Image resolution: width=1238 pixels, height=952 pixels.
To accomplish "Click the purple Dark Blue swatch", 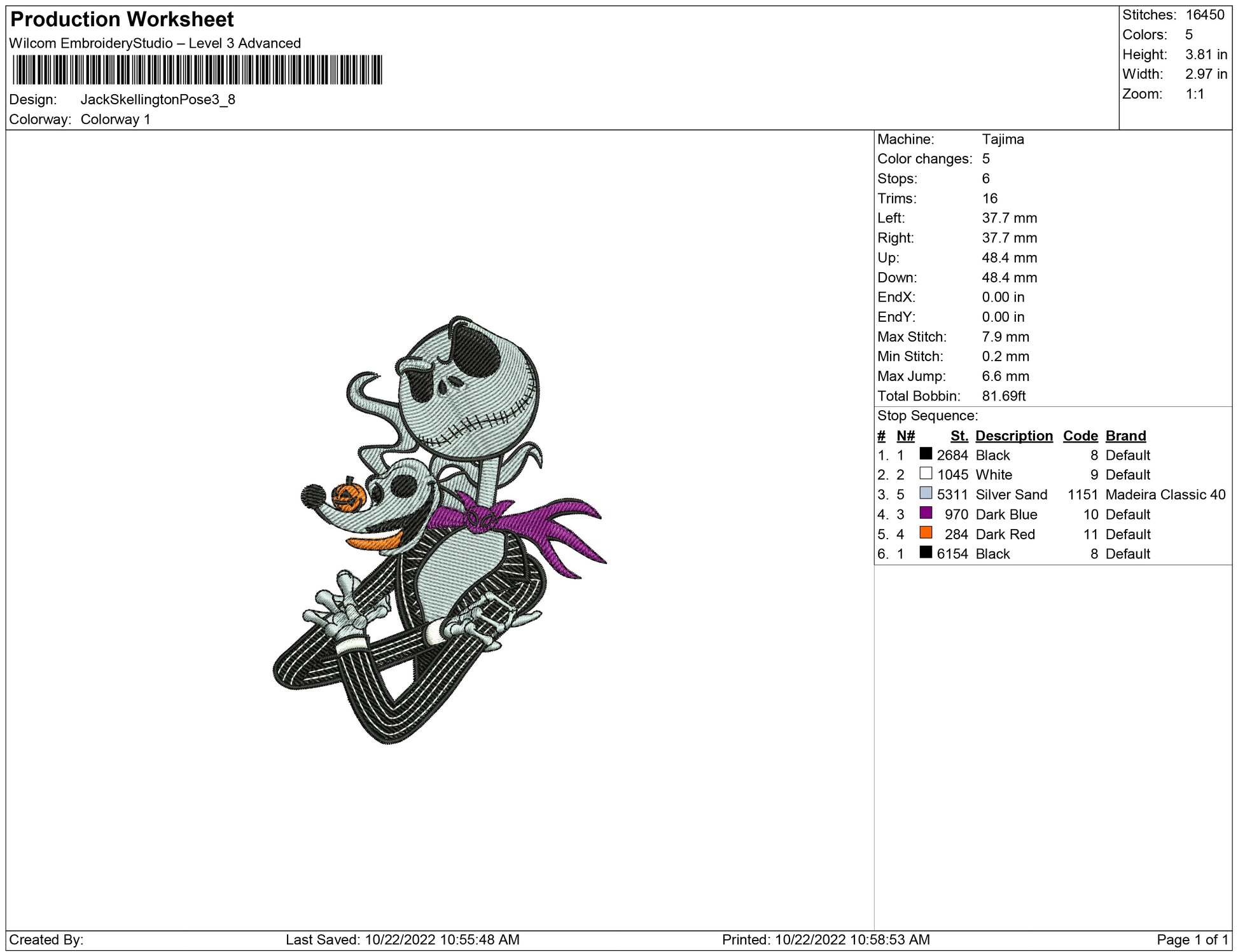I will [926, 513].
